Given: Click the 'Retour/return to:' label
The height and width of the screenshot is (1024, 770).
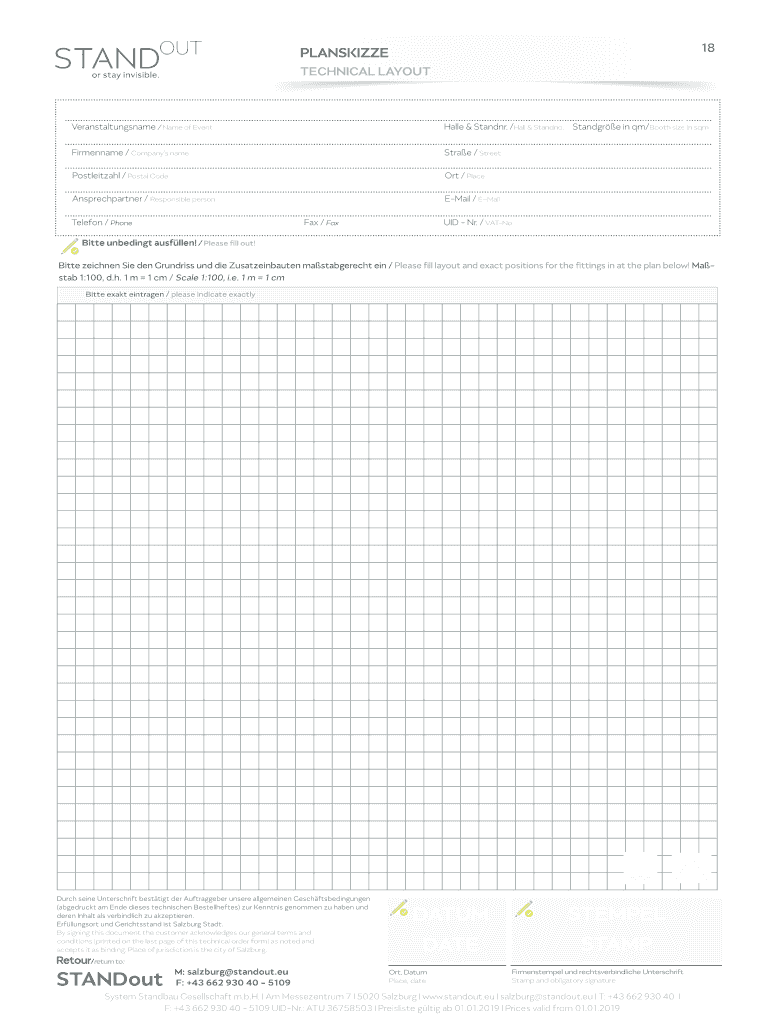Looking at the screenshot, I should pyautogui.click(x=90, y=961).
